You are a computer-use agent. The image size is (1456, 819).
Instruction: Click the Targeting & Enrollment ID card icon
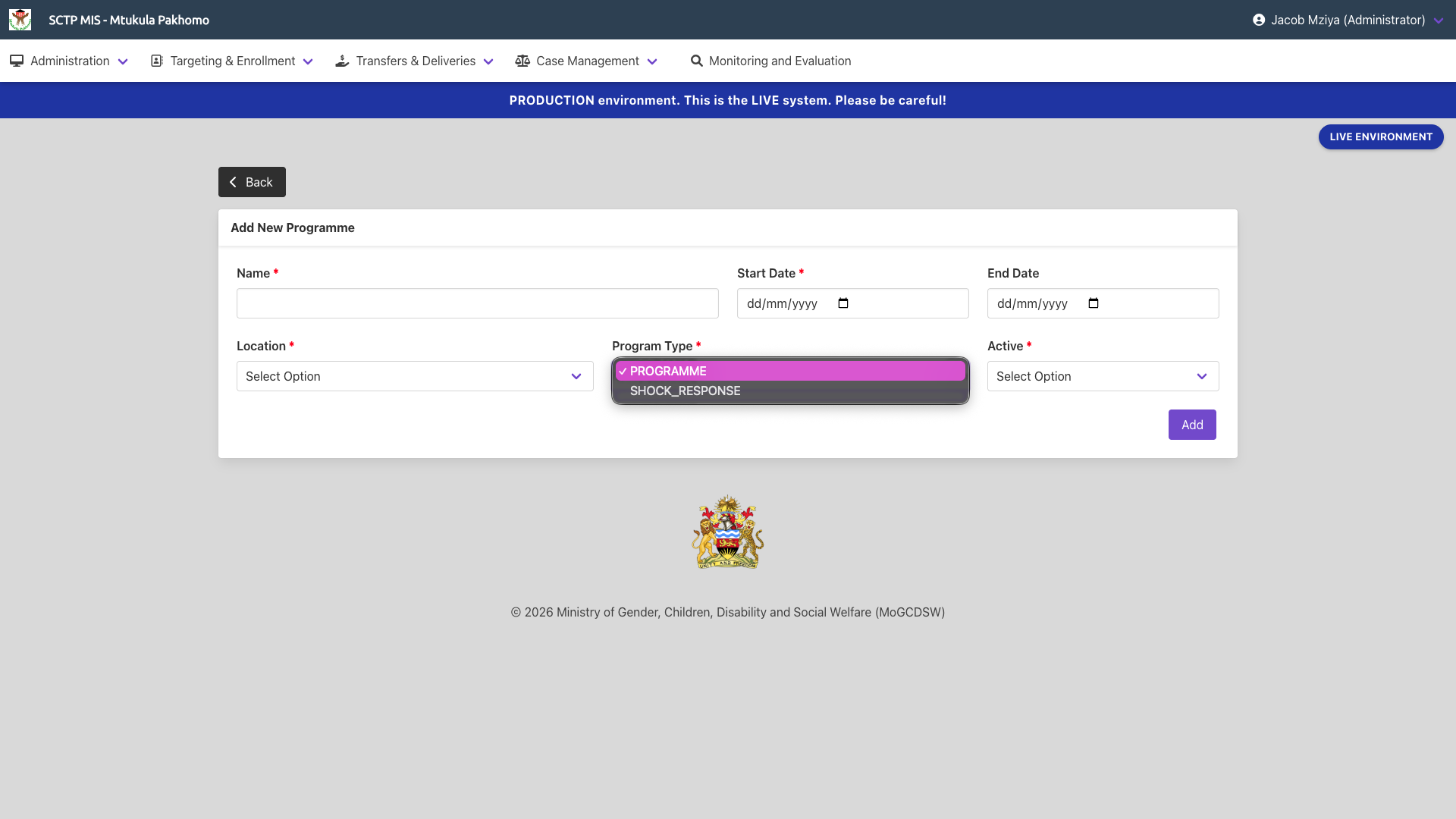pyautogui.click(x=157, y=61)
